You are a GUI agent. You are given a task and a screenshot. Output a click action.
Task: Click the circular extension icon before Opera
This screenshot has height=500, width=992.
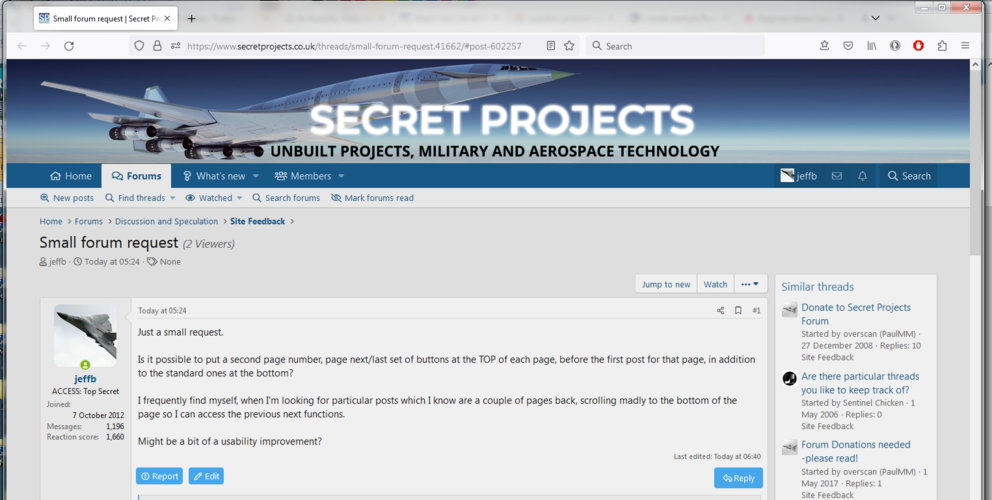tap(895, 46)
